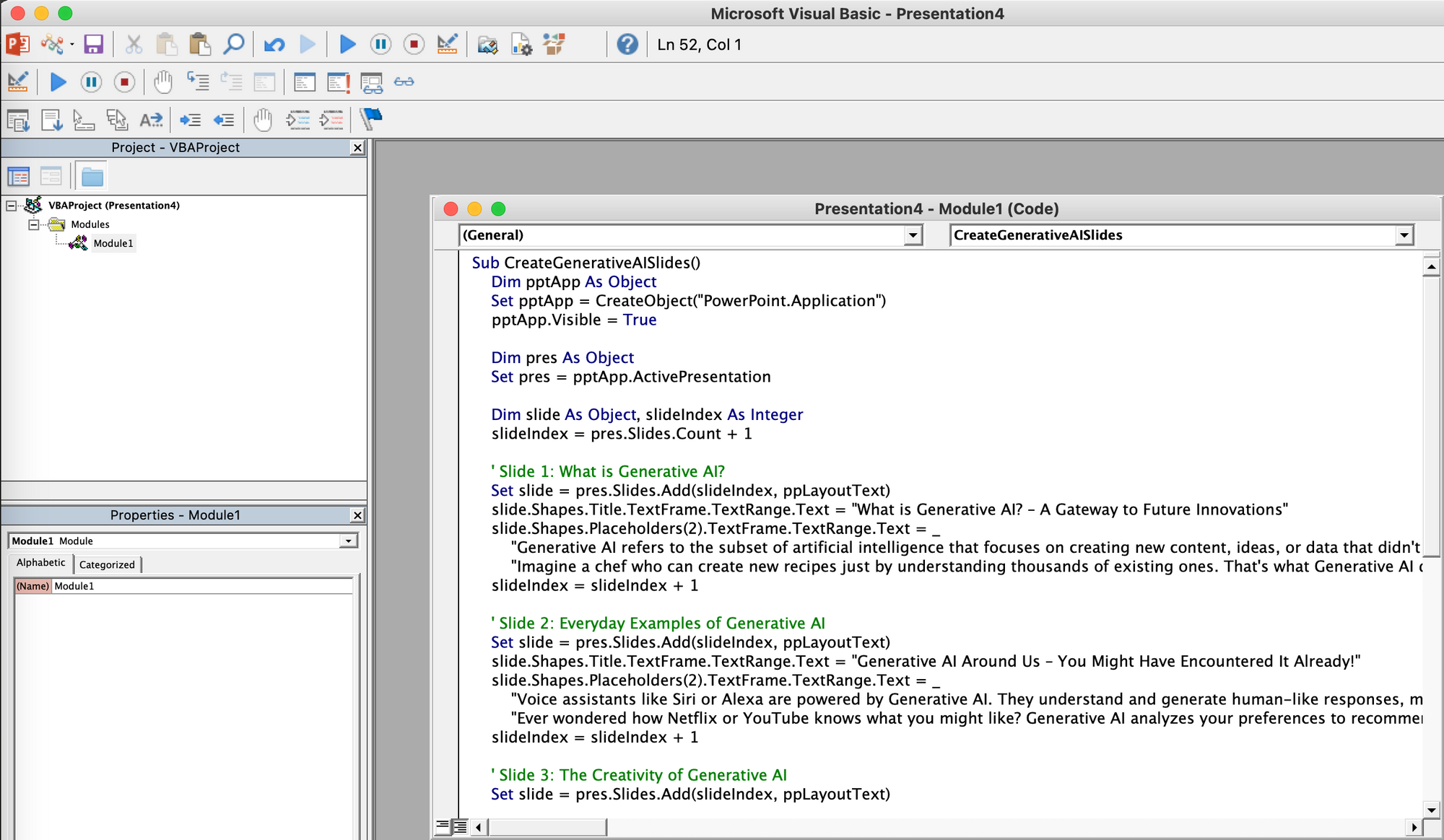The height and width of the screenshot is (840, 1444).
Task: Click the Parameter Info icon
Action: (x=118, y=120)
